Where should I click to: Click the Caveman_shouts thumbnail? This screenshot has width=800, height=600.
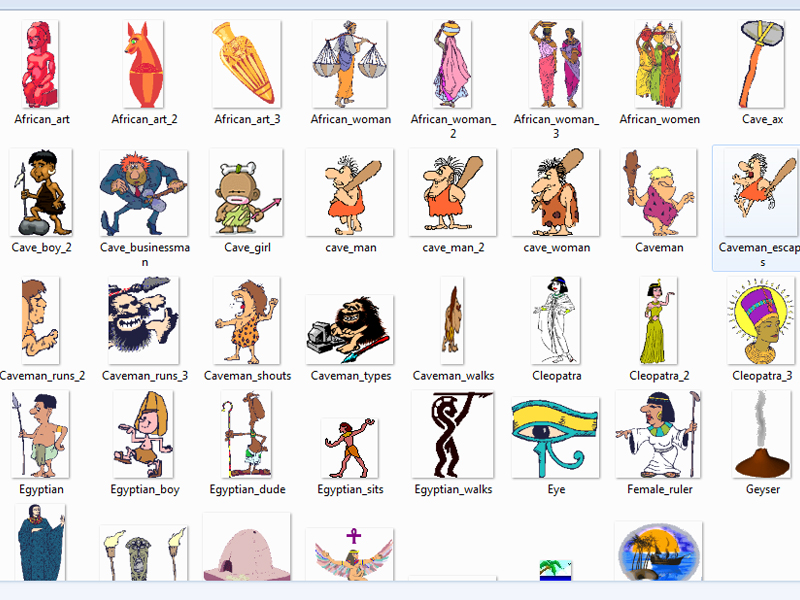coord(246,320)
